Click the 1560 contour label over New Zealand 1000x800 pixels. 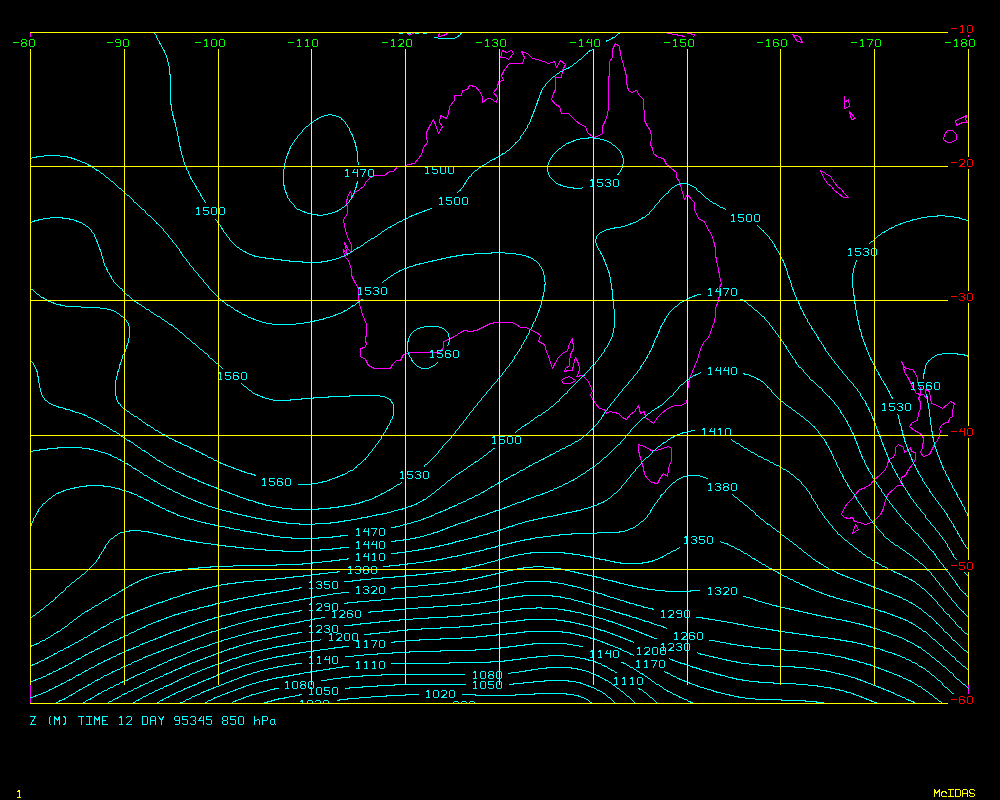tap(924, 386)
